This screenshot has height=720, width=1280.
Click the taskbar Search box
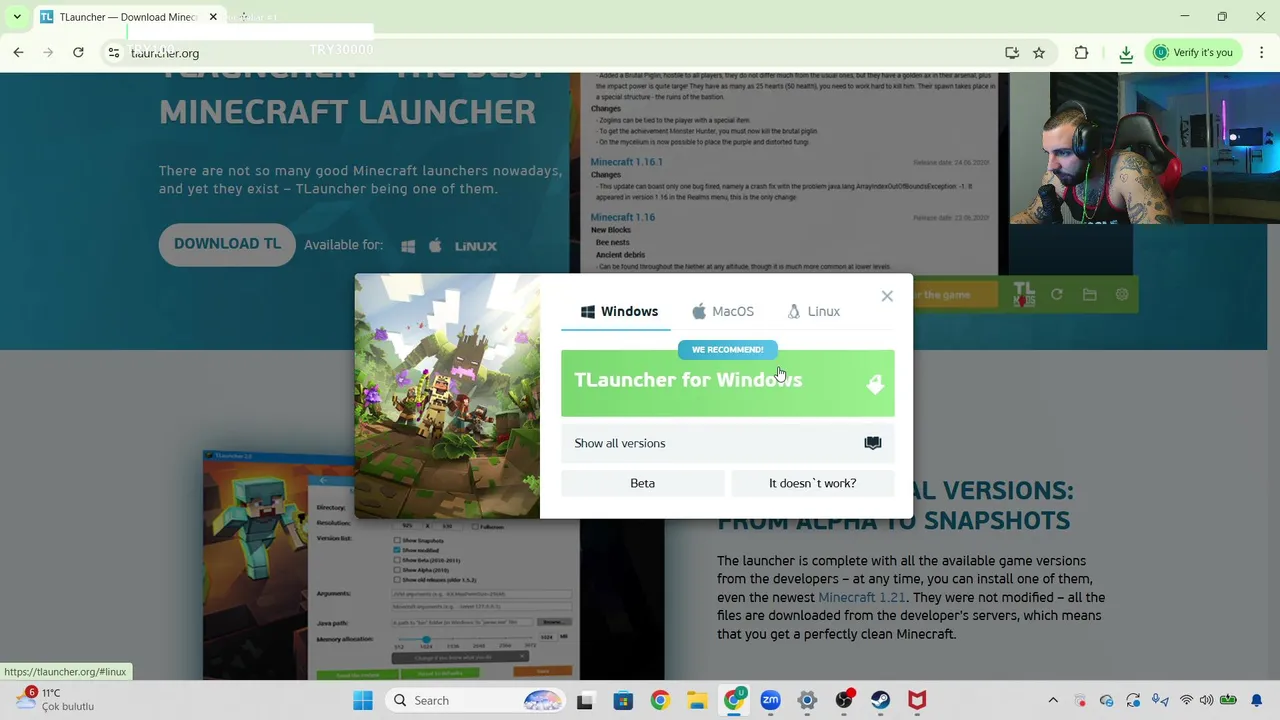(x=478, y=700)
